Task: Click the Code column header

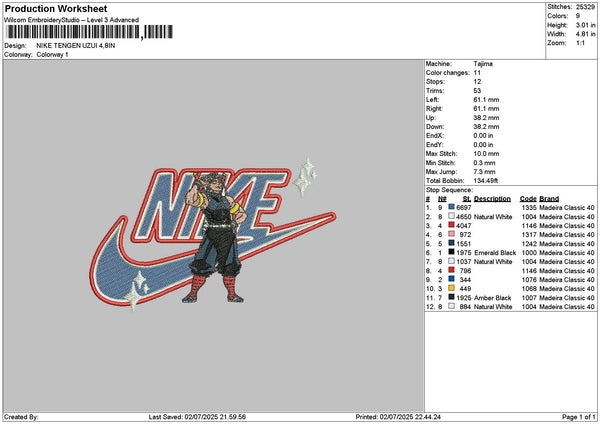Action: 528,199
